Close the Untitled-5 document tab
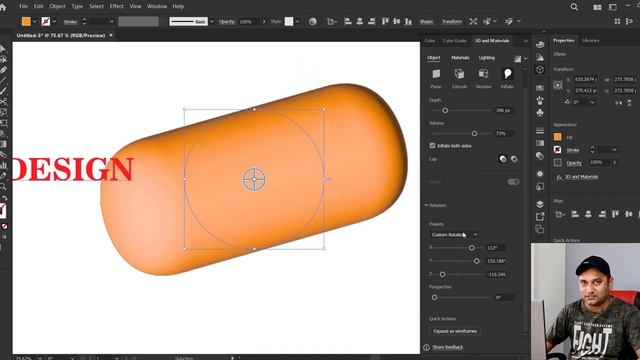The width and height of the screenshot is (640, 360). [x=111, y=36]
